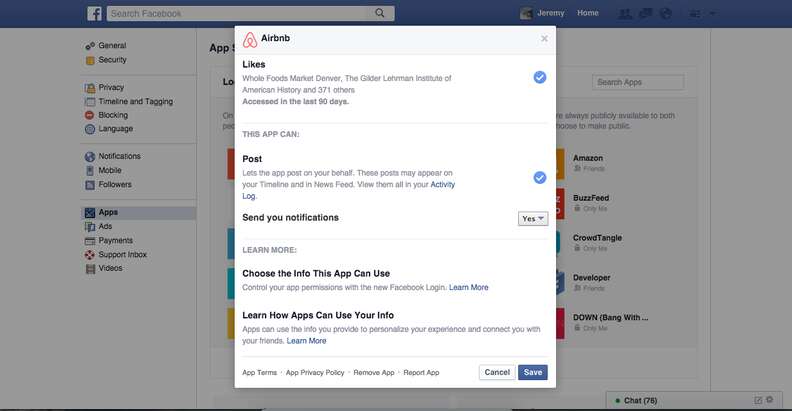This screenshot has height=411, width=792.
Task: Click the Privacy lock icon
Action: click(x=90, y=88)
